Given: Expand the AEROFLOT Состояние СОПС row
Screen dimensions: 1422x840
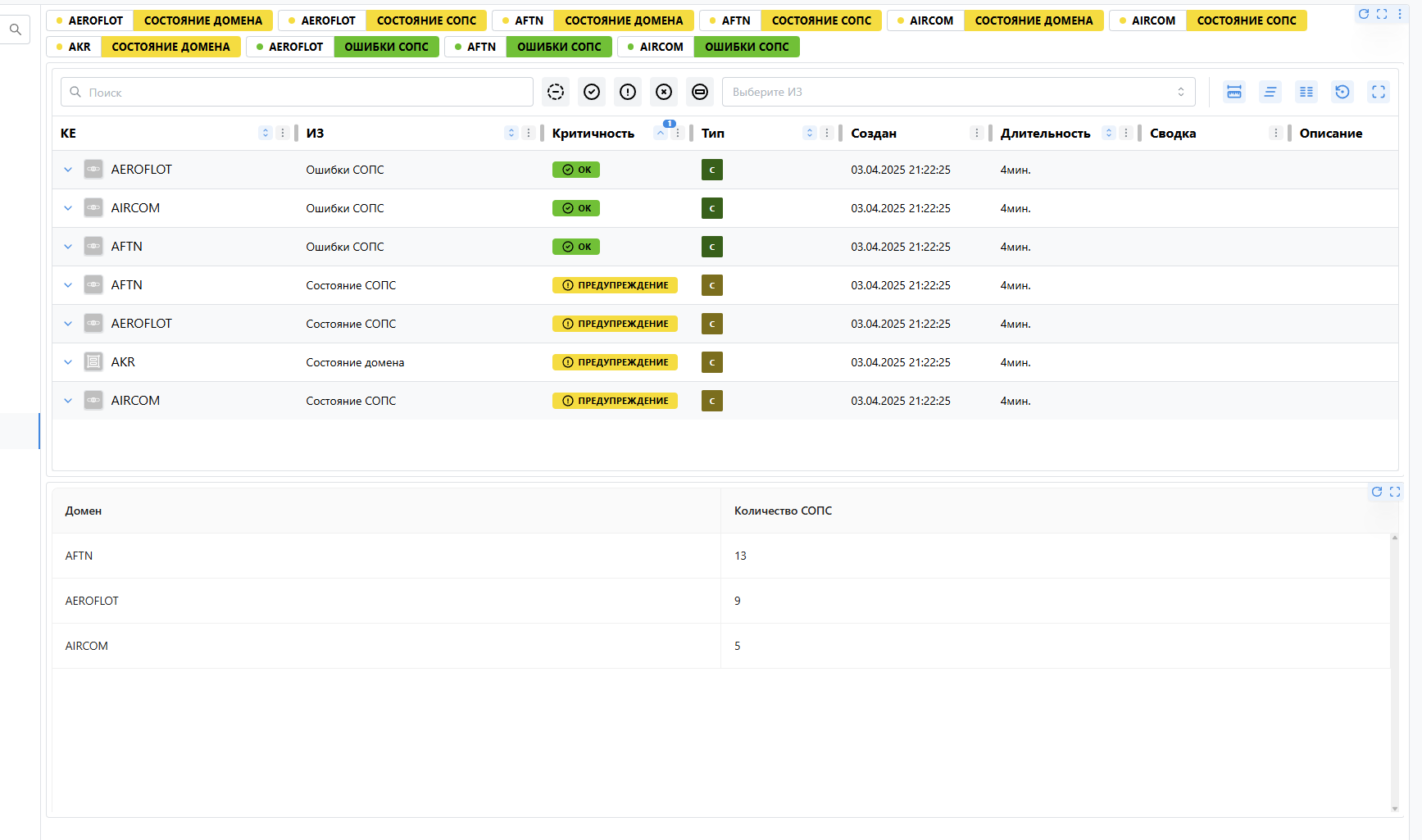Looking at the screenshot, I should pos(68,324).
